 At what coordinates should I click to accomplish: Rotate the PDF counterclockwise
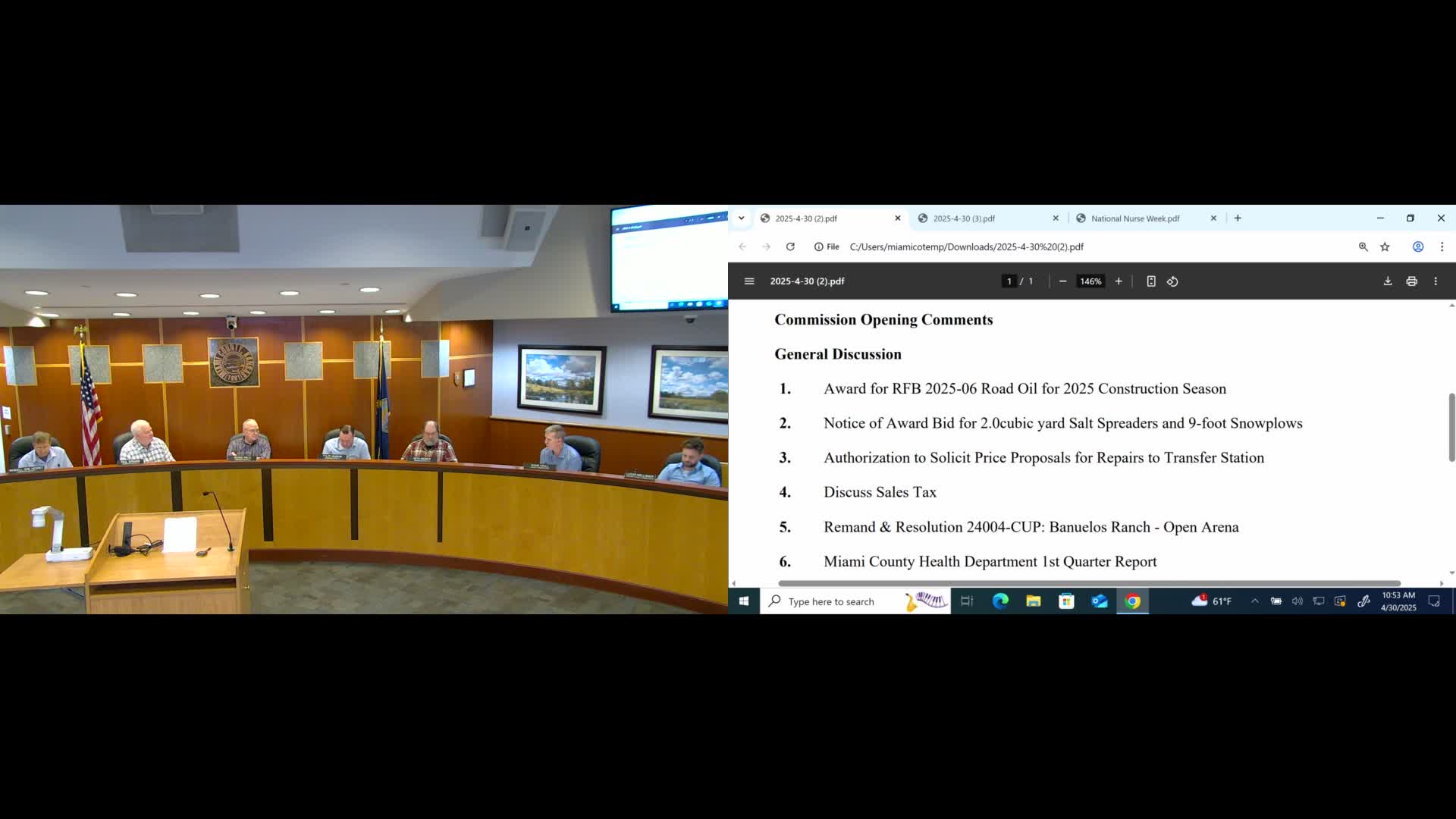[x=1172, y=281]
